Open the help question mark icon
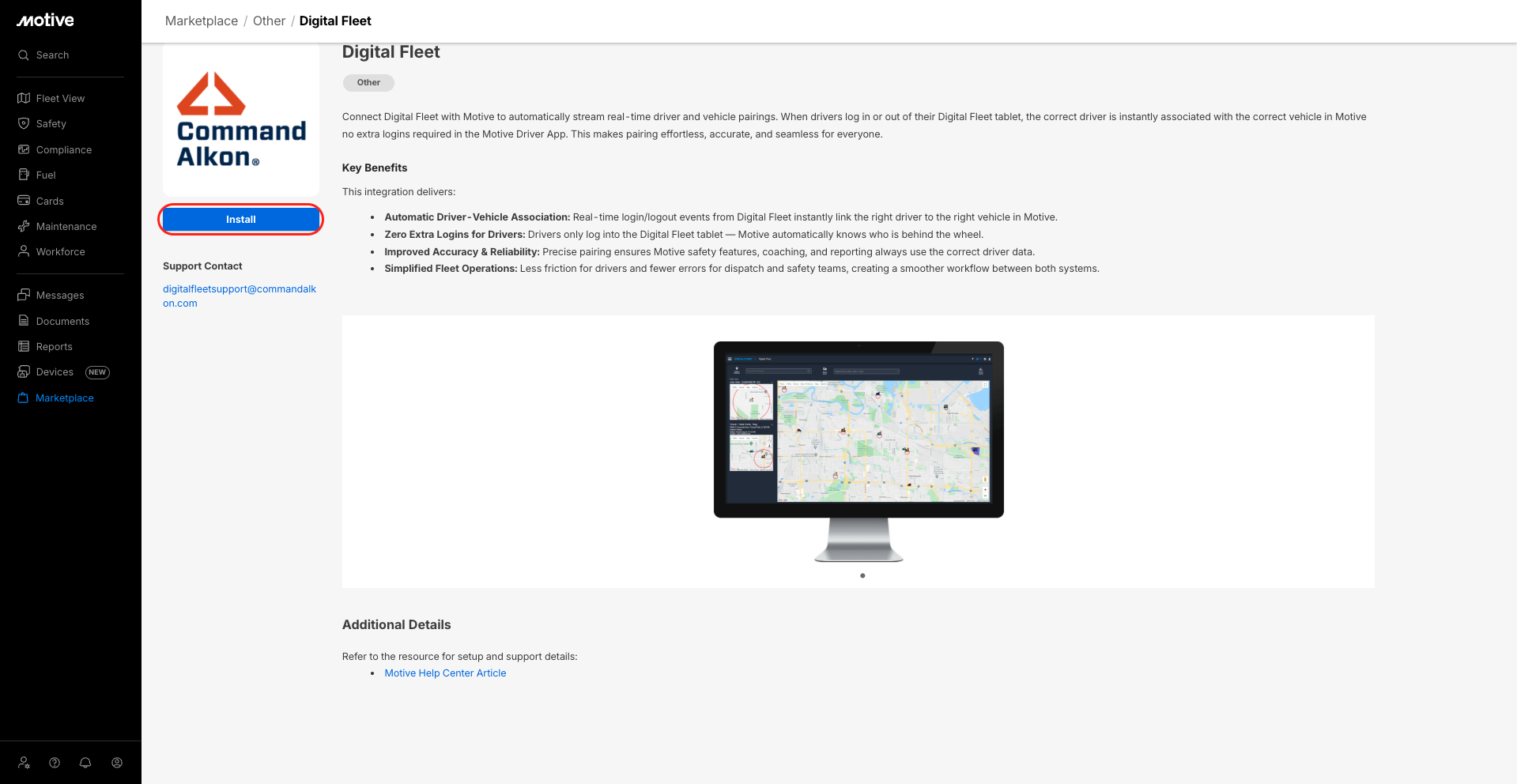 [55, 763]
